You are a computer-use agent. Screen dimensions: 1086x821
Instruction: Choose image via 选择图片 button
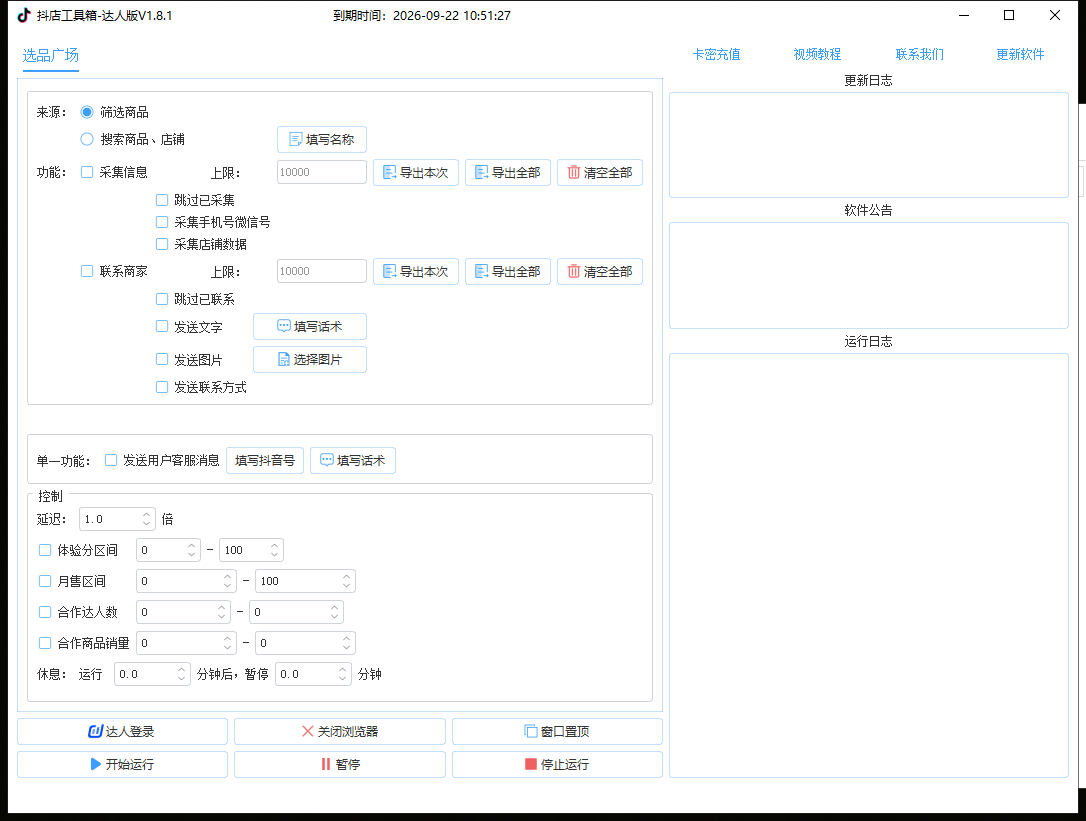pyautogui.click(x=310, y=360)
